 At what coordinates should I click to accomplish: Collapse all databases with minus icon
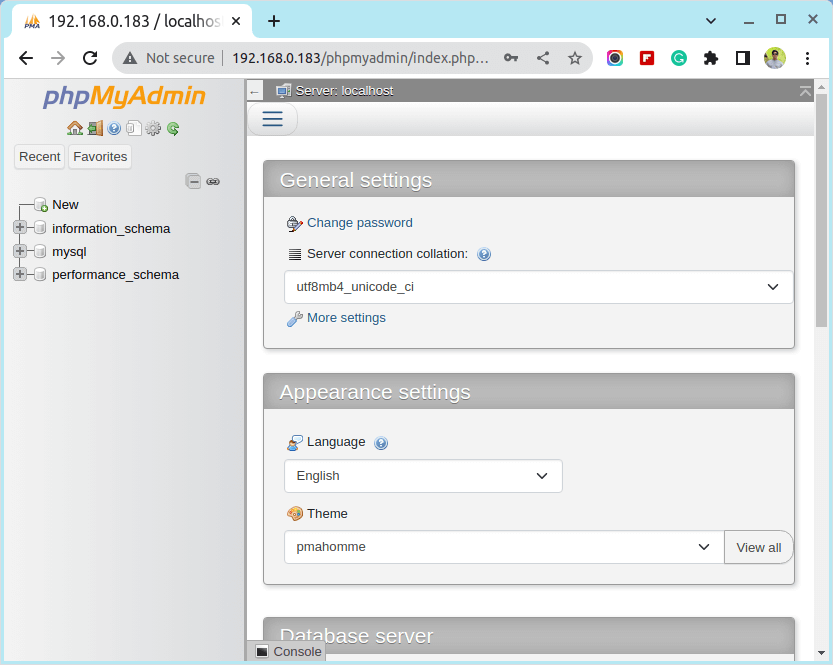193,181
